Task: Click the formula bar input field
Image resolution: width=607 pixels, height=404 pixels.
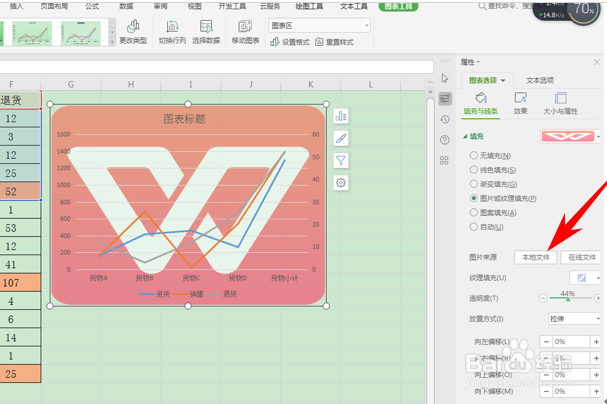Action: coord(216,67)
